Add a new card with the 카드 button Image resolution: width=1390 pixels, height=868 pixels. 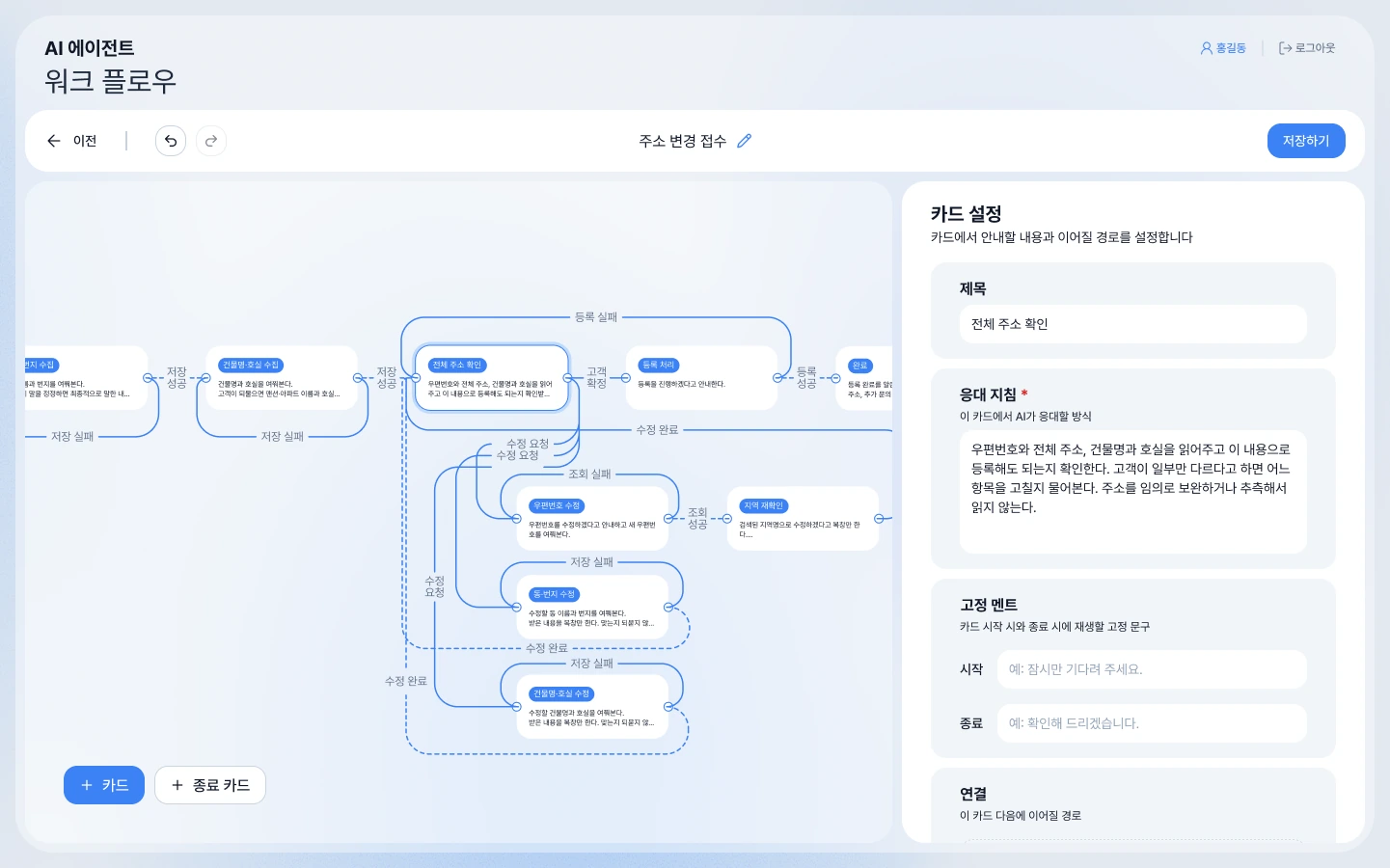point(104,785)
